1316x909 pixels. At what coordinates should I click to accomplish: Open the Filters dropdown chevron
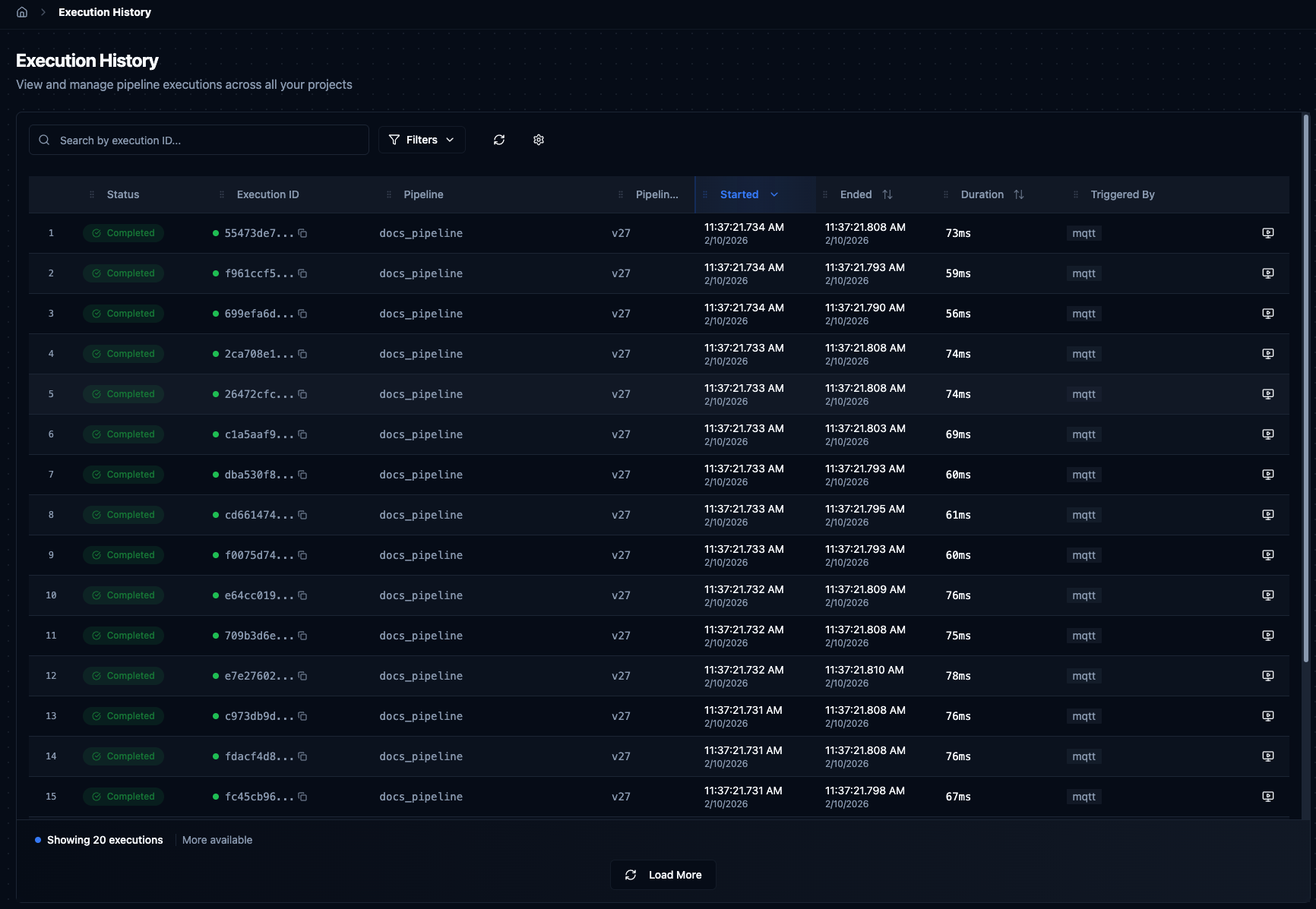451,140
